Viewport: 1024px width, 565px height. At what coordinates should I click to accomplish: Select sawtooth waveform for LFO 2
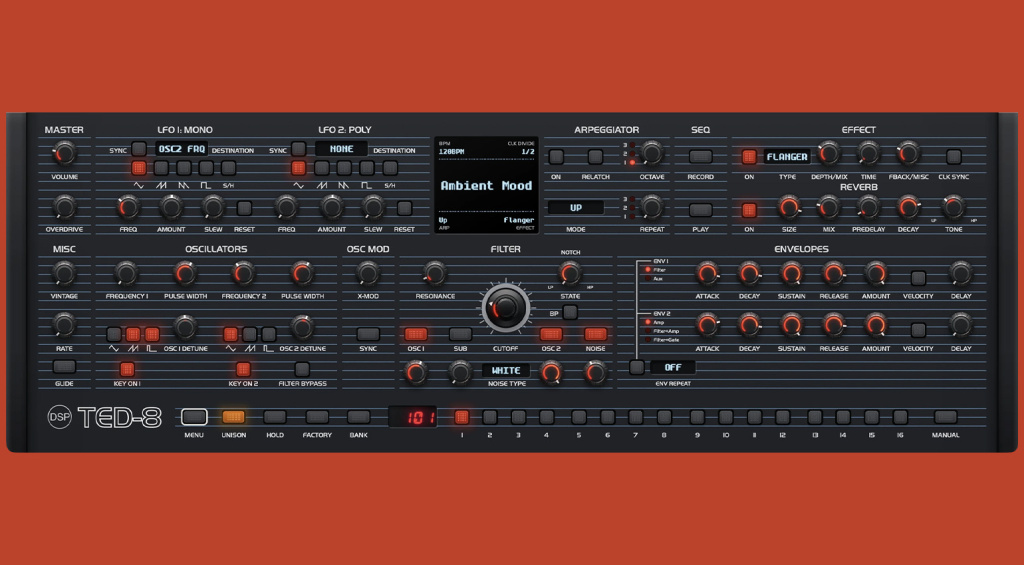pyautogui.click(x=322, y=168)
